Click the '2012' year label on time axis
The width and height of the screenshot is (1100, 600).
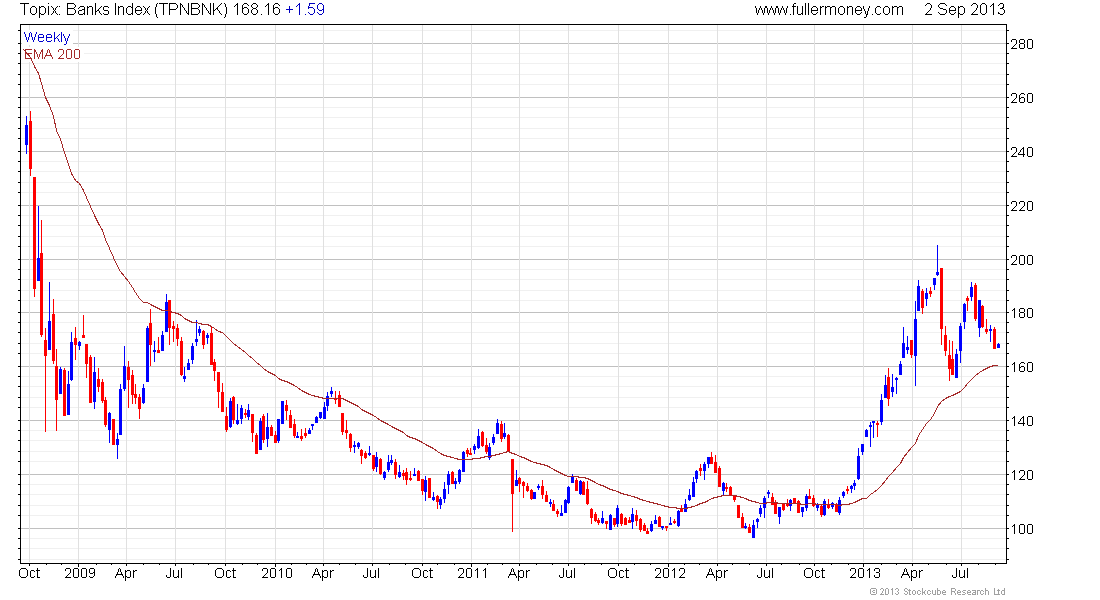tap(669, 573)
